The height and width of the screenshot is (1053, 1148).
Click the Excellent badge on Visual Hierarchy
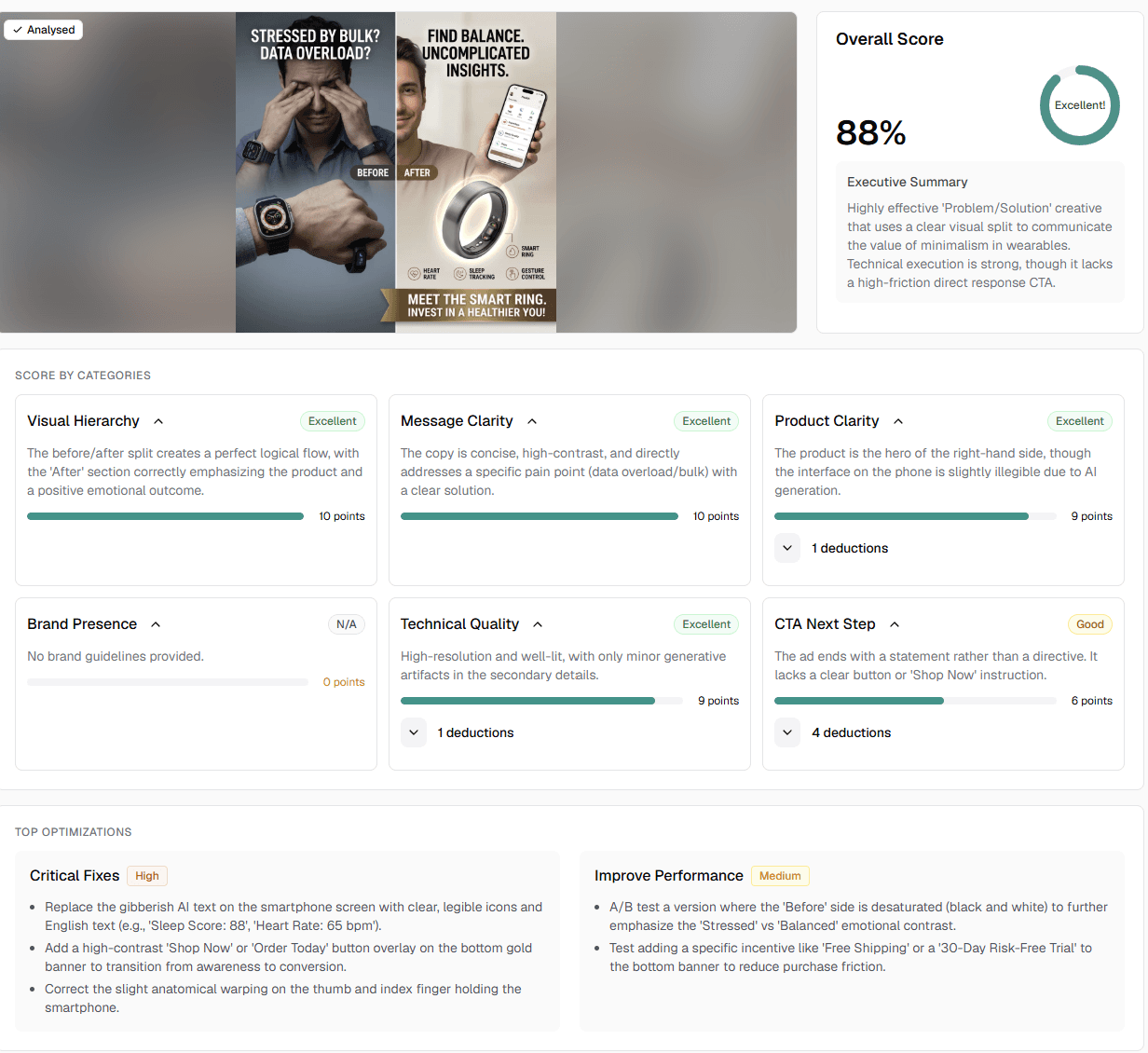333,421
